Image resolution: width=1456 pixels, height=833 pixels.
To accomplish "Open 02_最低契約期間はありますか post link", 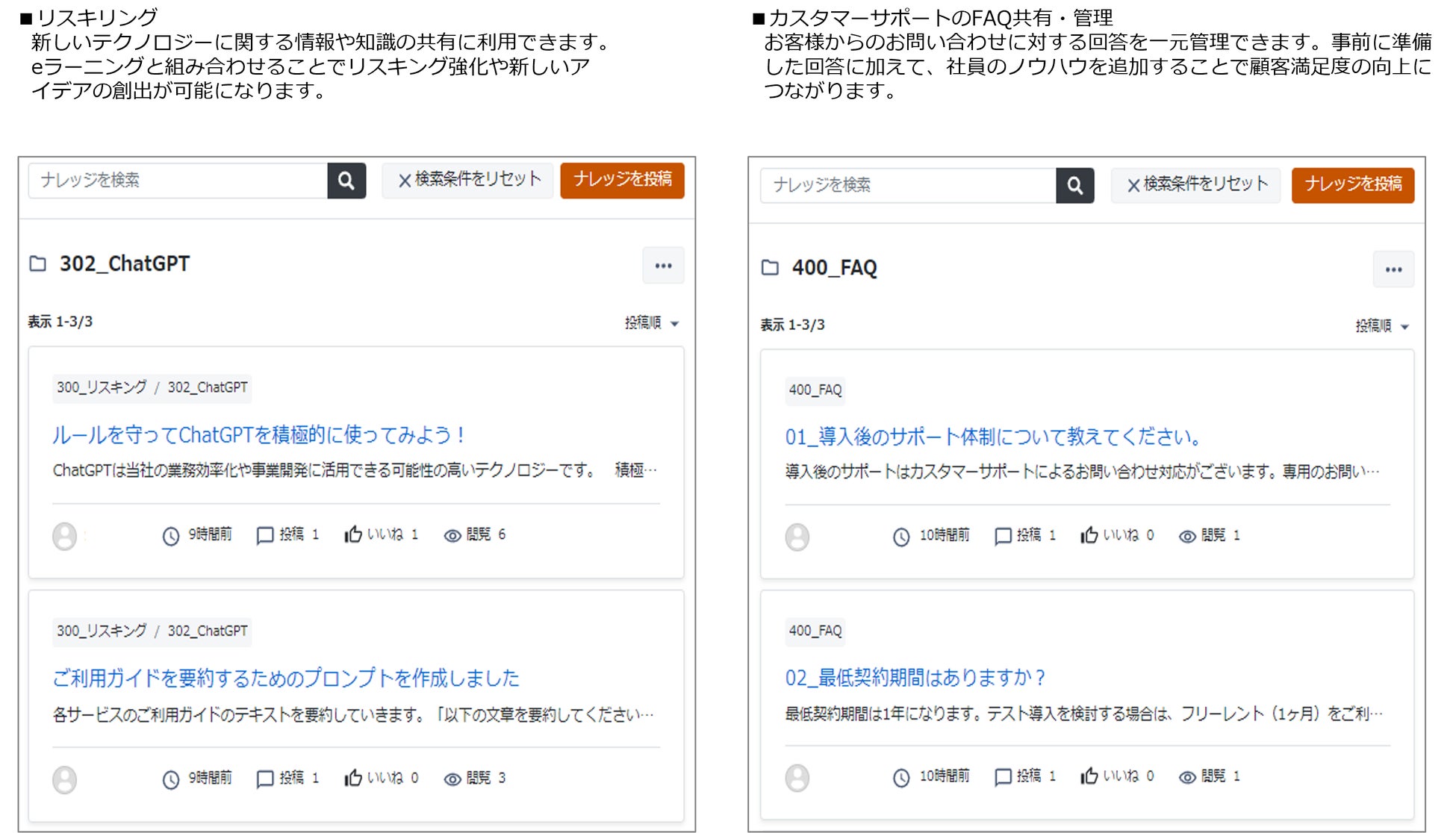I will pos(915,678).
